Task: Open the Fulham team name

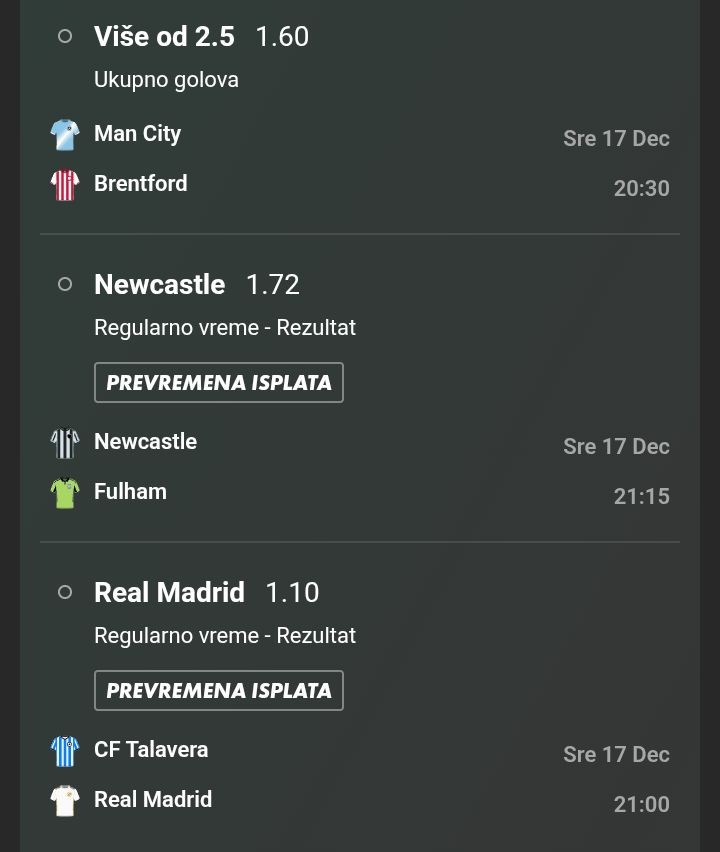Action: pos(130,492)
